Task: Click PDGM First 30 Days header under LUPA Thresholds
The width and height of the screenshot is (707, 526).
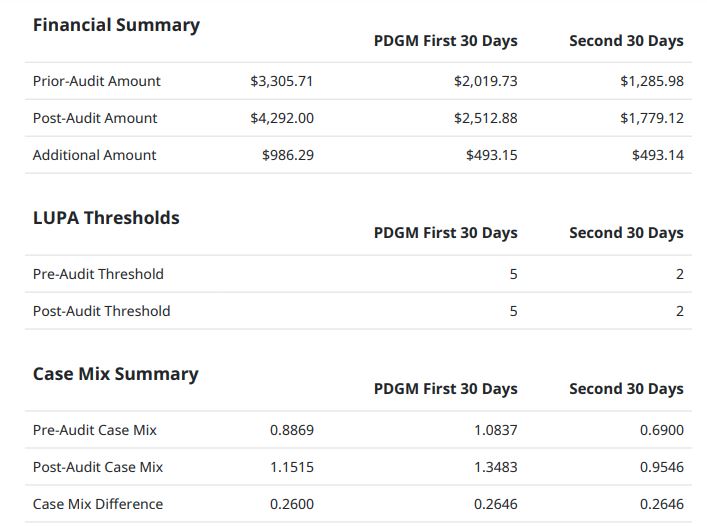Action: point(445,233)
